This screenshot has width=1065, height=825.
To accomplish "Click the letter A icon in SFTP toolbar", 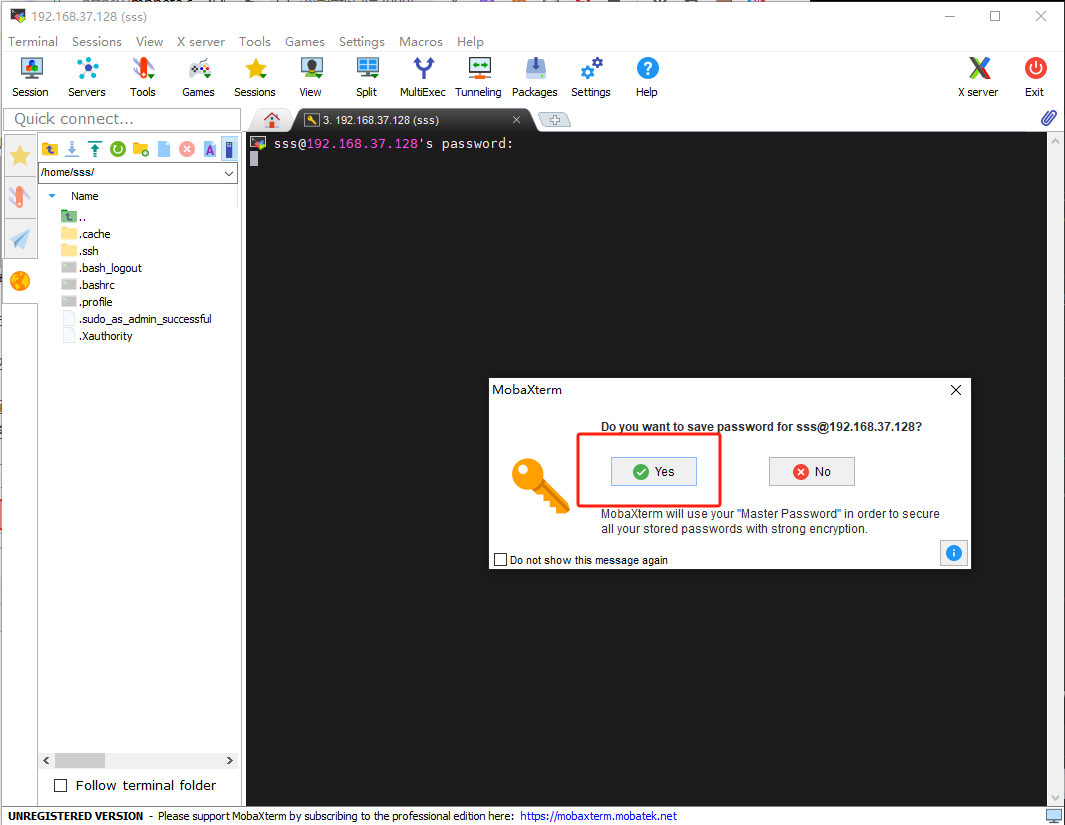I will (210, 149).
